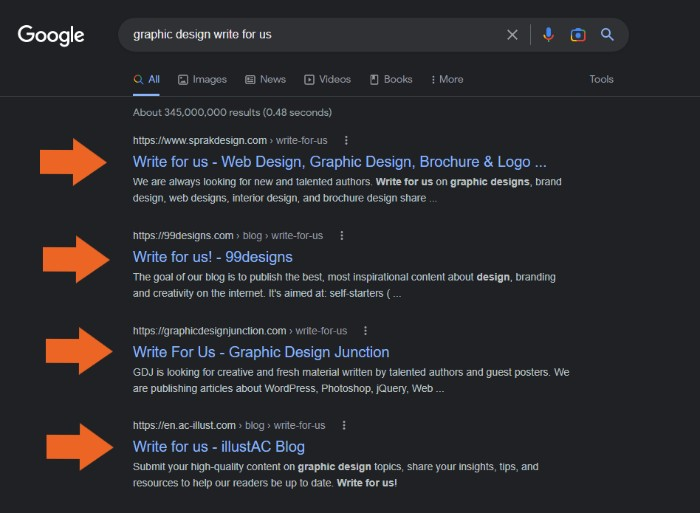Viewport: 700px width, 513px height.
Task: Open options menu for en.ac-illust.com result
Action: 343,425
